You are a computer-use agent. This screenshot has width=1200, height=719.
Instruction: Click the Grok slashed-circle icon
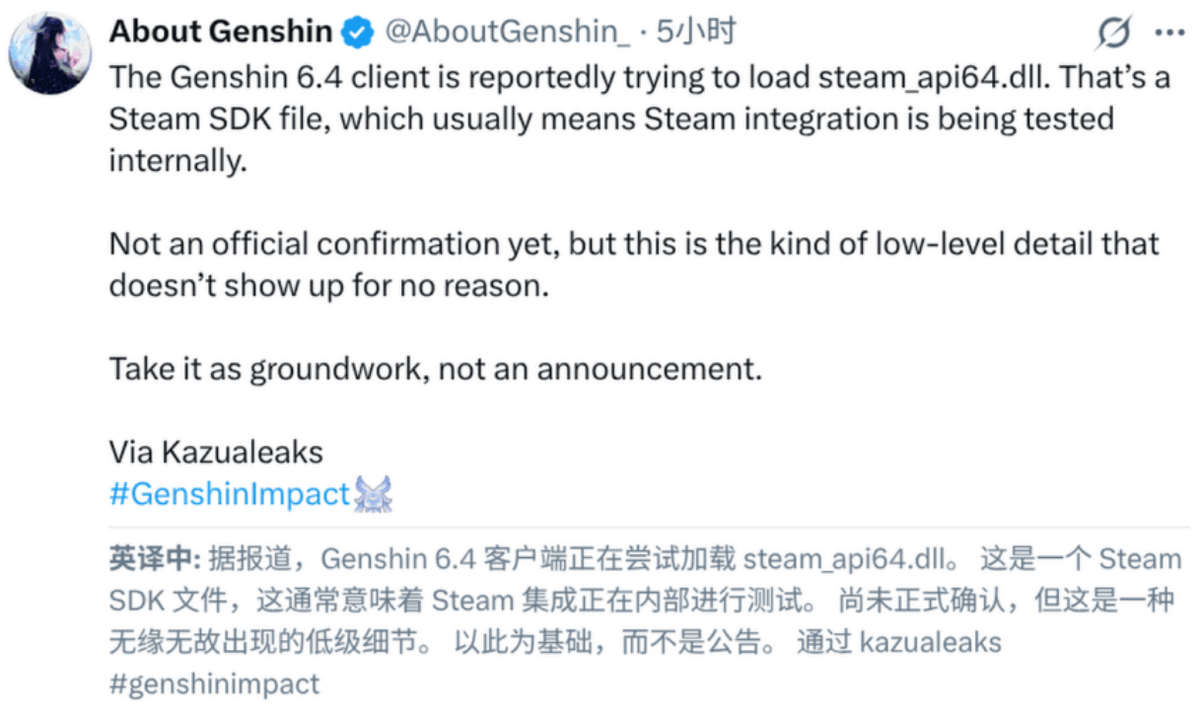pyautogui.click(x=1113, y=34)
